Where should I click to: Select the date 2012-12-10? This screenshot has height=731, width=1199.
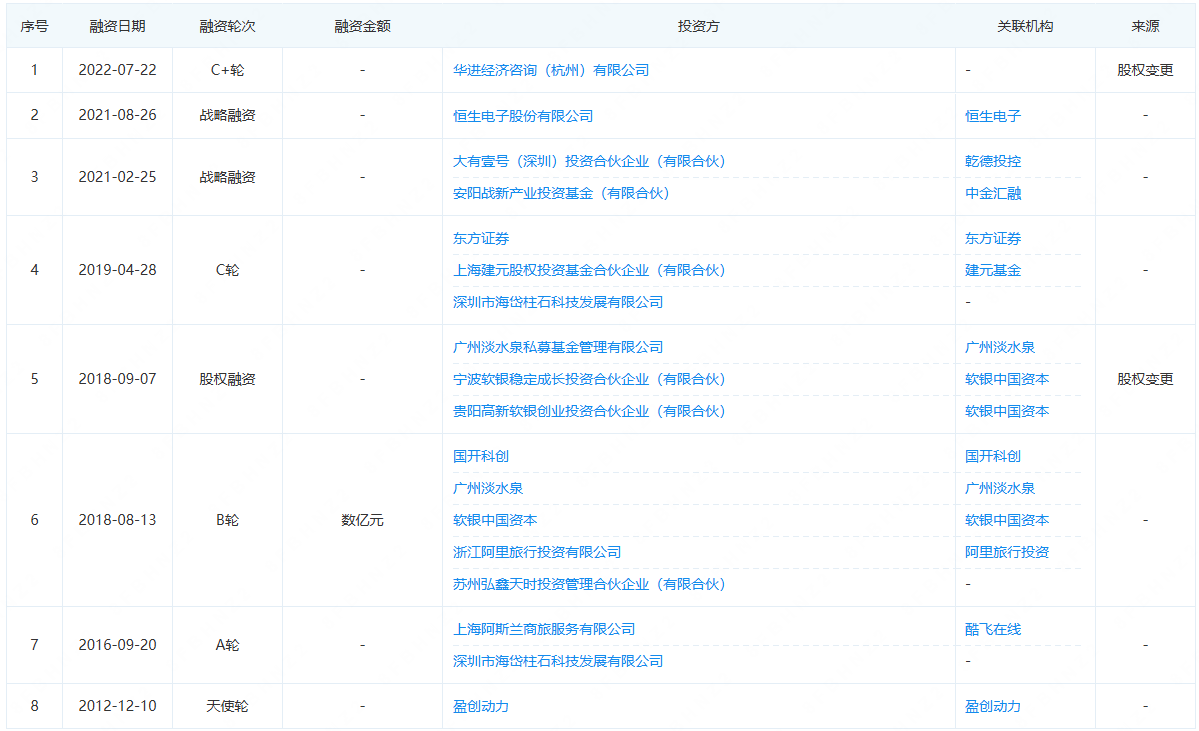pos(117,707)
